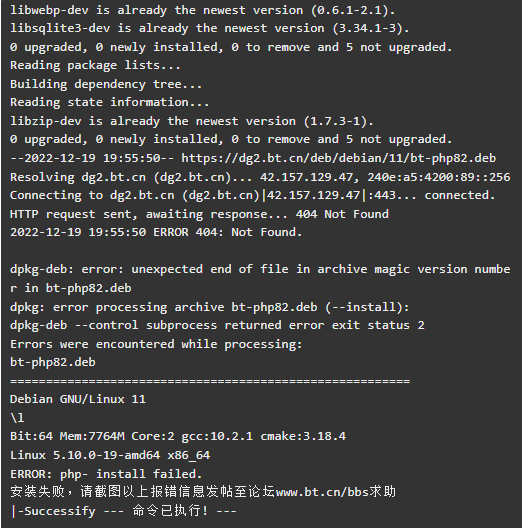The height and width of the screenshot is (528, 522).
Task: Click the 'Debian GNU/Linux 11' line
Action: 78,399
